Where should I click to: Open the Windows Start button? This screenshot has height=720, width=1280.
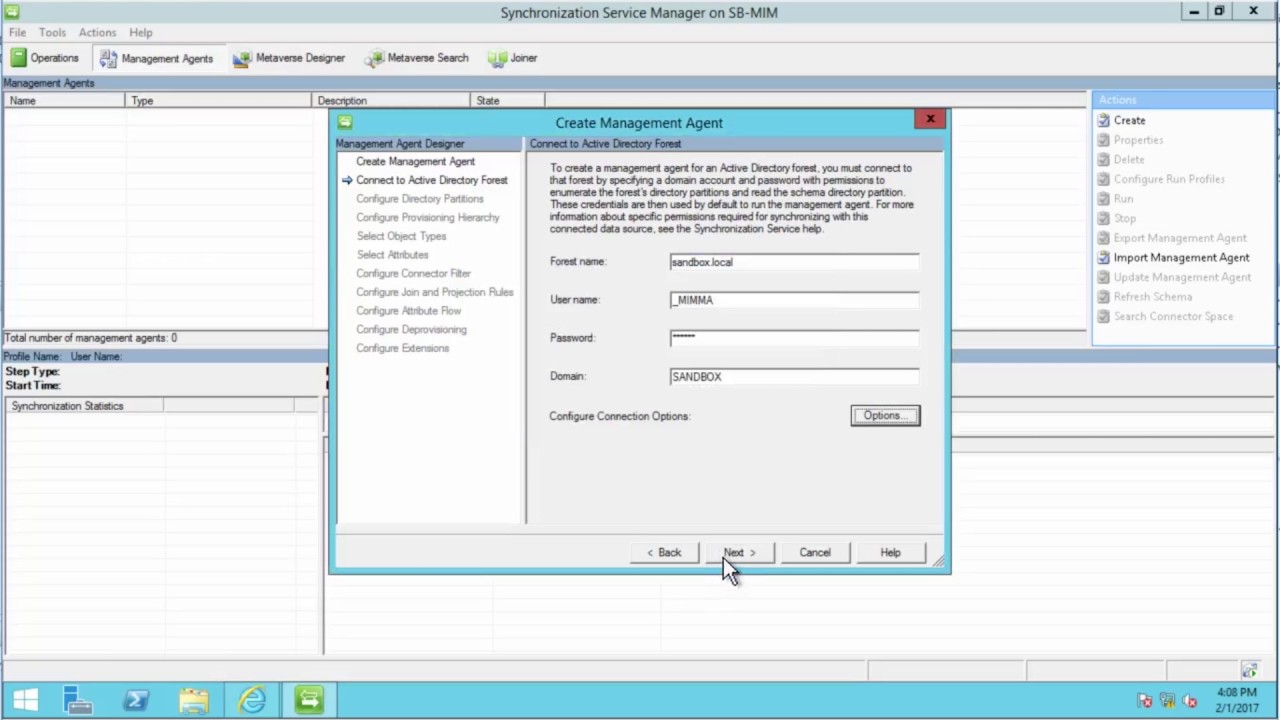25,700
